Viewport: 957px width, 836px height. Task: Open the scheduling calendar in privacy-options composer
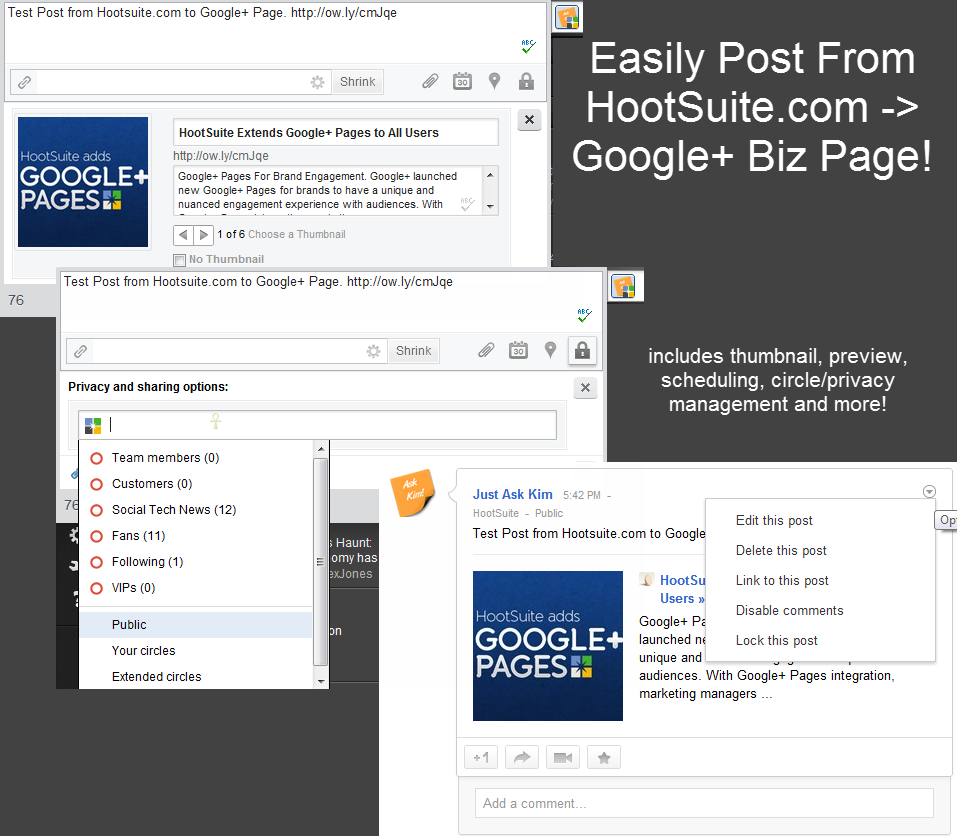click(518, 350)
